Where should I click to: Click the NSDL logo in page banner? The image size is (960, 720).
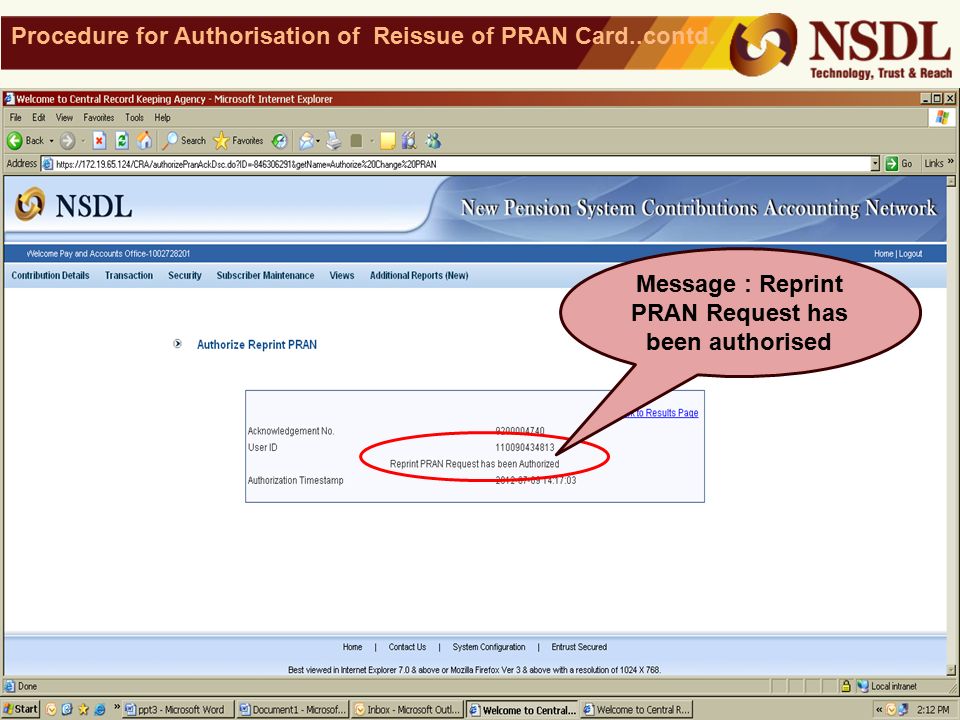tap(73, 205)
